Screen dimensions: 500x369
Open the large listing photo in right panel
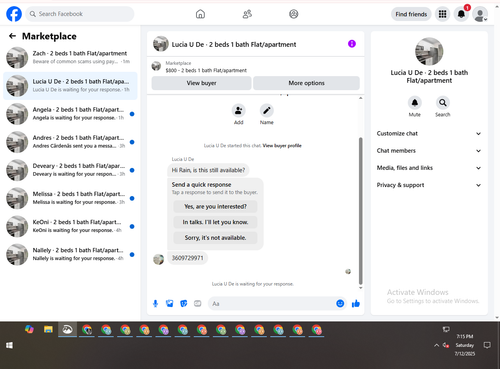pyautogui.click(x=429, y=51)
